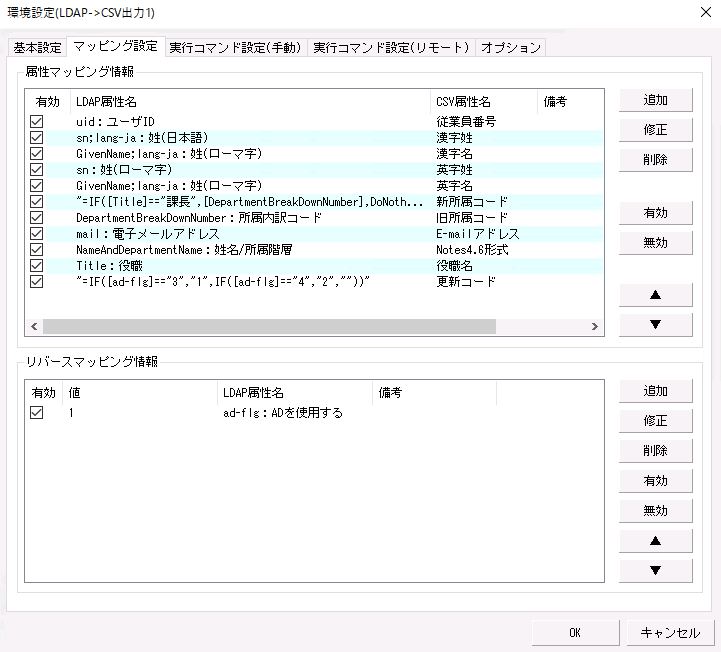
Task: Disable the ad-flg reverse mapping checkbox
Action: click(37, 412)
